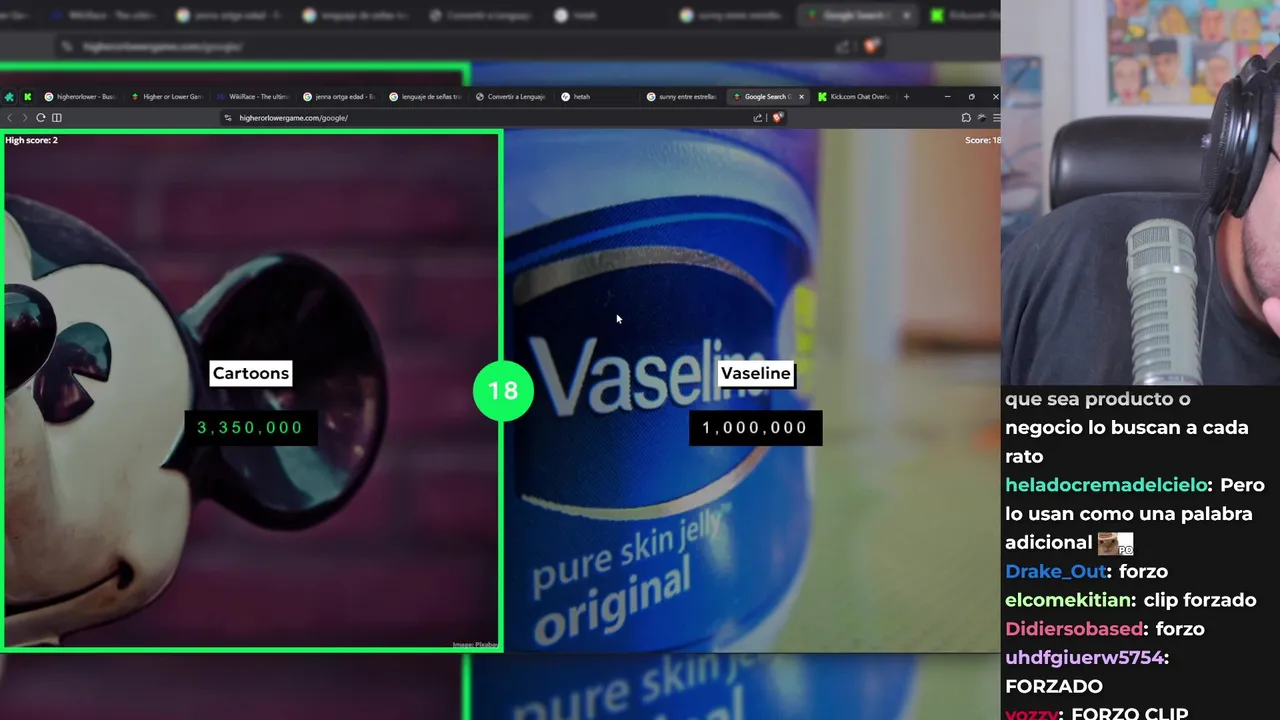Click the emote in heladocremadelcielo's message

click(1116, 543)
